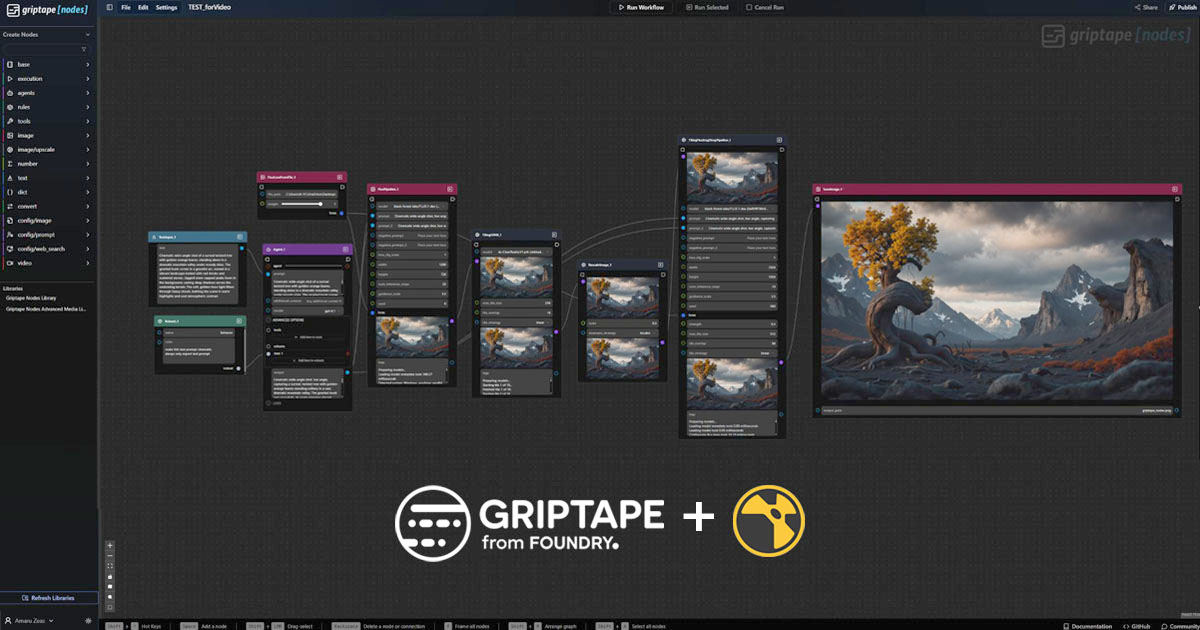Image resolution: width=1200 pixels, height=630 pixels.
Task: Collapse the RescaleImage_1 node header icon
Action: [661, 265]
